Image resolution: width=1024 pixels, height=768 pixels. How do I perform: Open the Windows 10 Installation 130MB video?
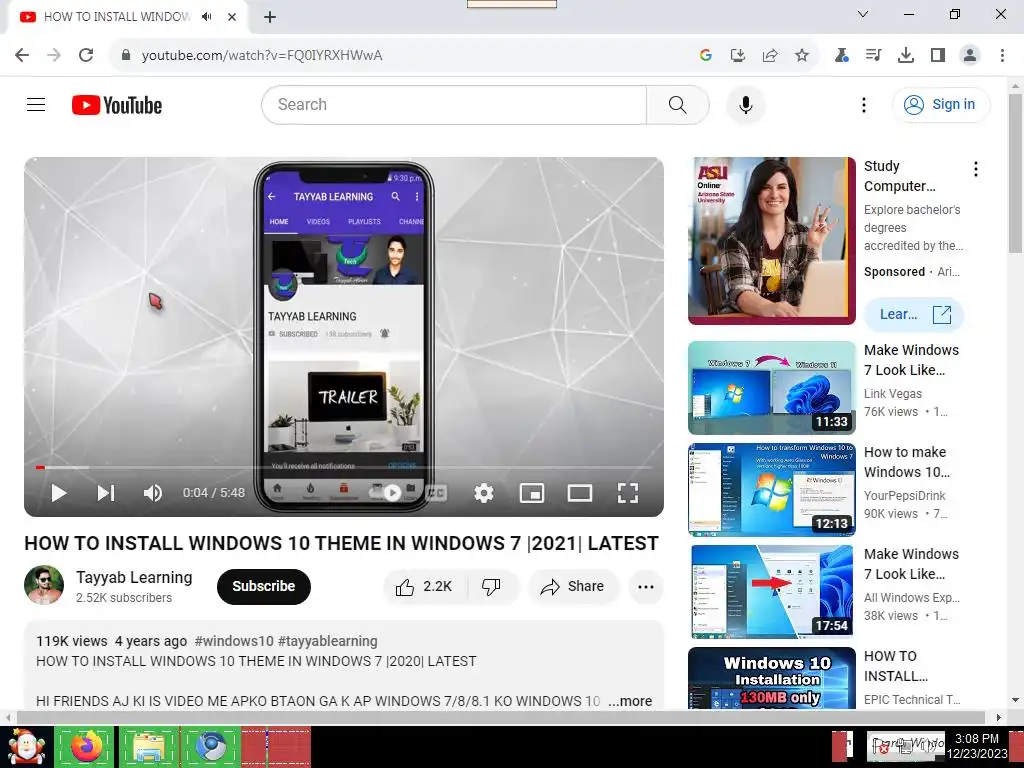[x=771, y=678]
